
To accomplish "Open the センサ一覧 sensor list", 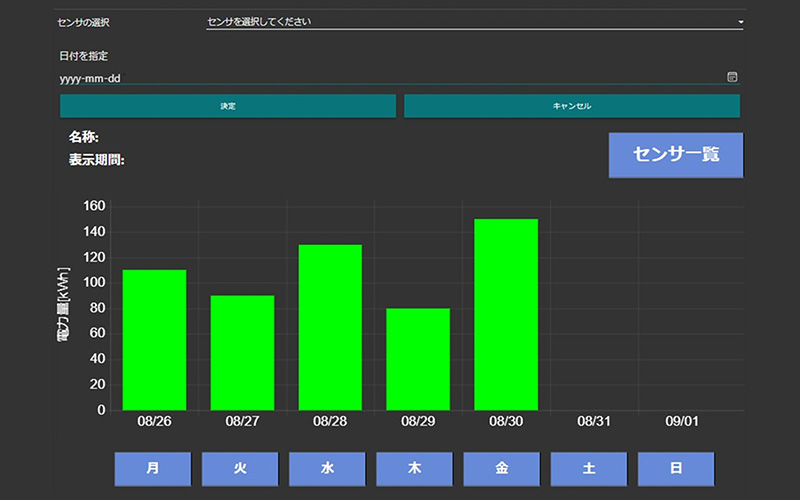I will tap(675, 155).
